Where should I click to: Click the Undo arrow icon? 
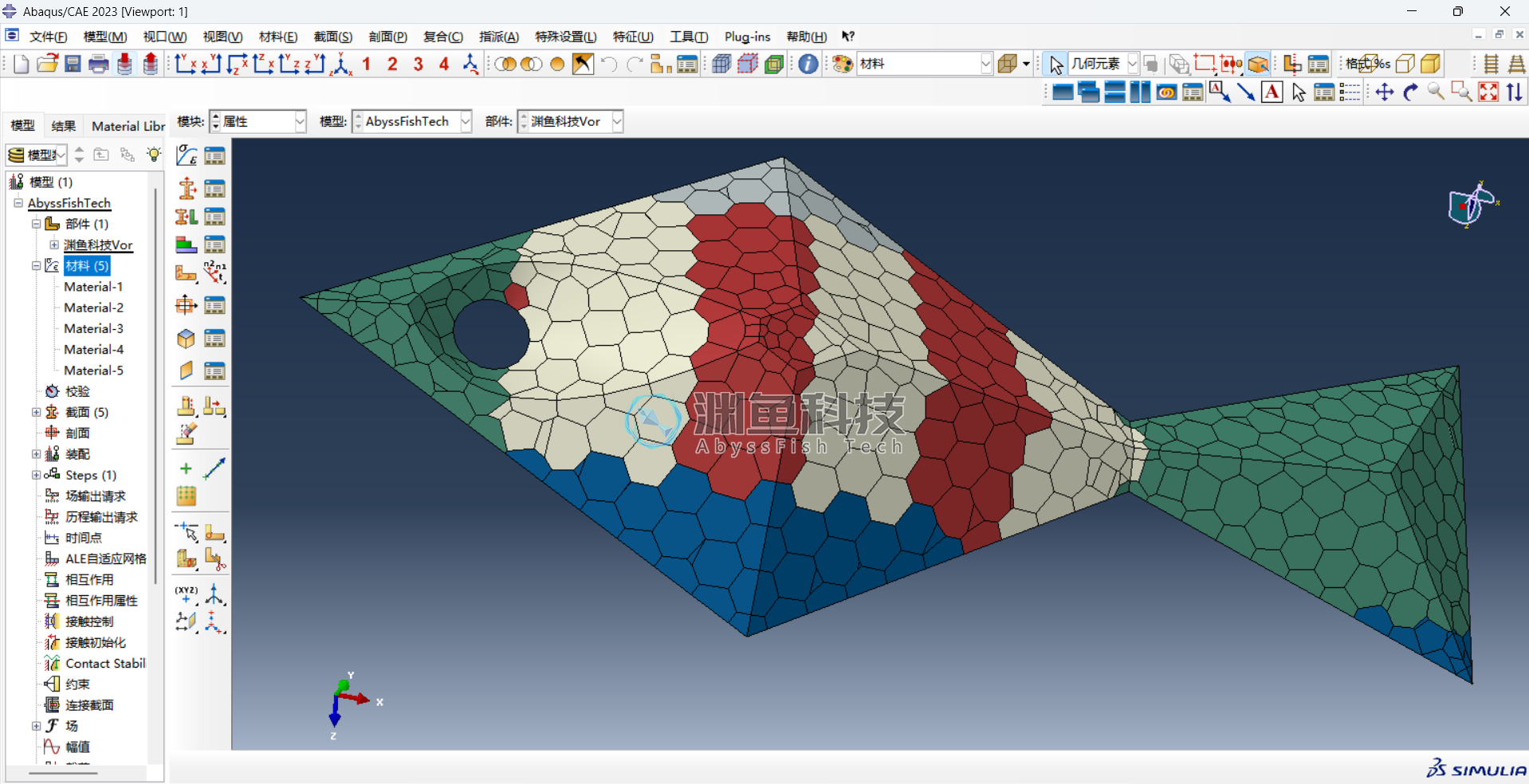click(x=609, y=64)
